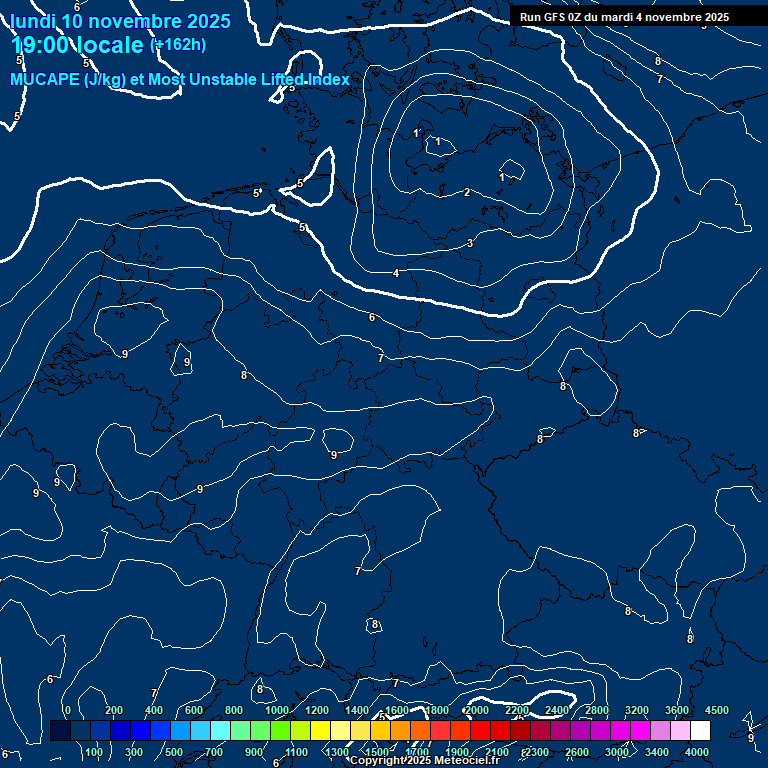
Task: Click the contour label '2' on the map
Action: [x=467, y=192]
